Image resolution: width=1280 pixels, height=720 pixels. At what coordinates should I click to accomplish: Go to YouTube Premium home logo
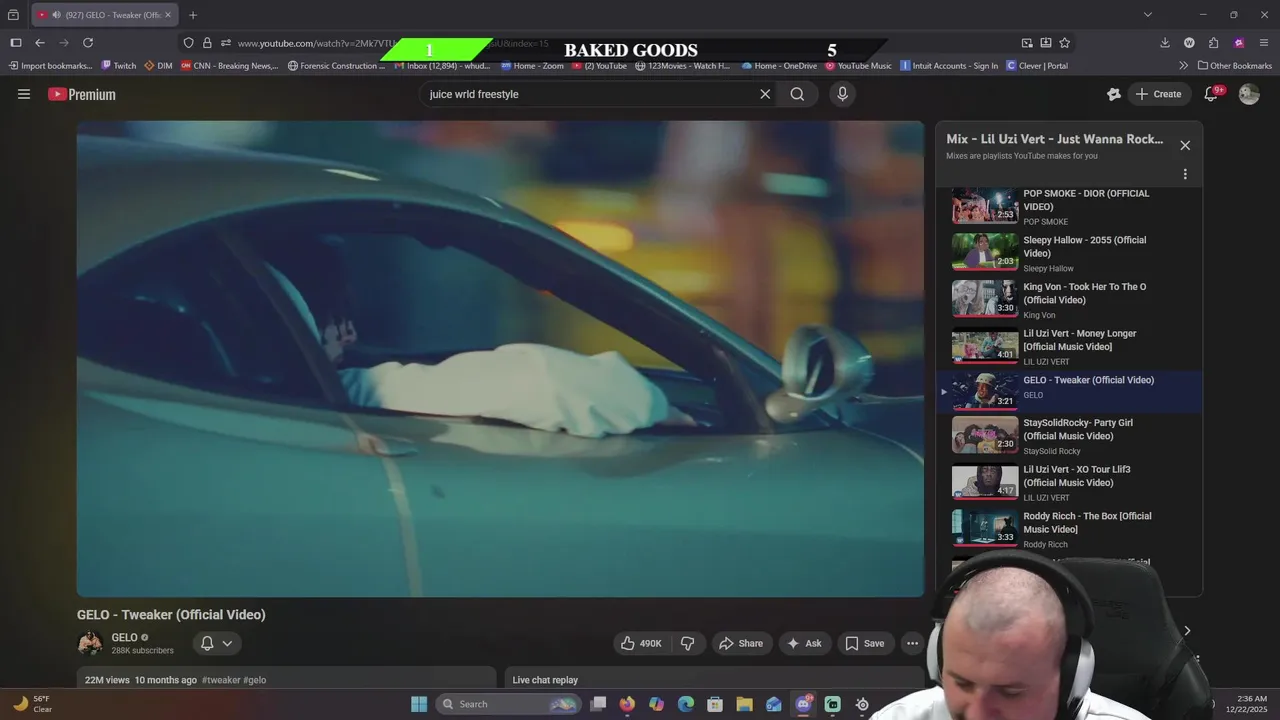(82, 94)
